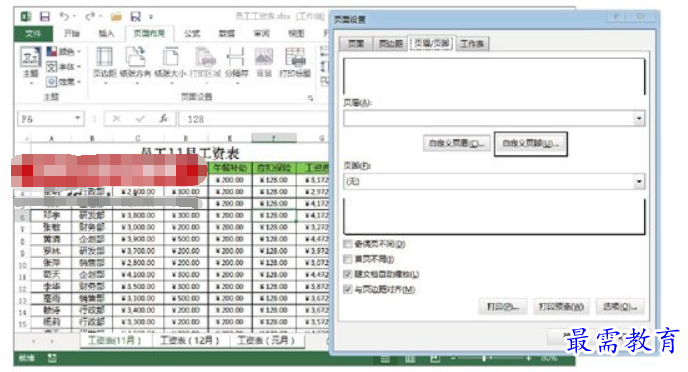688x372 pixels.
Task: Select the 页眉/页脚 tab in Page Setup dialog
Action: [x=432, y=43]
